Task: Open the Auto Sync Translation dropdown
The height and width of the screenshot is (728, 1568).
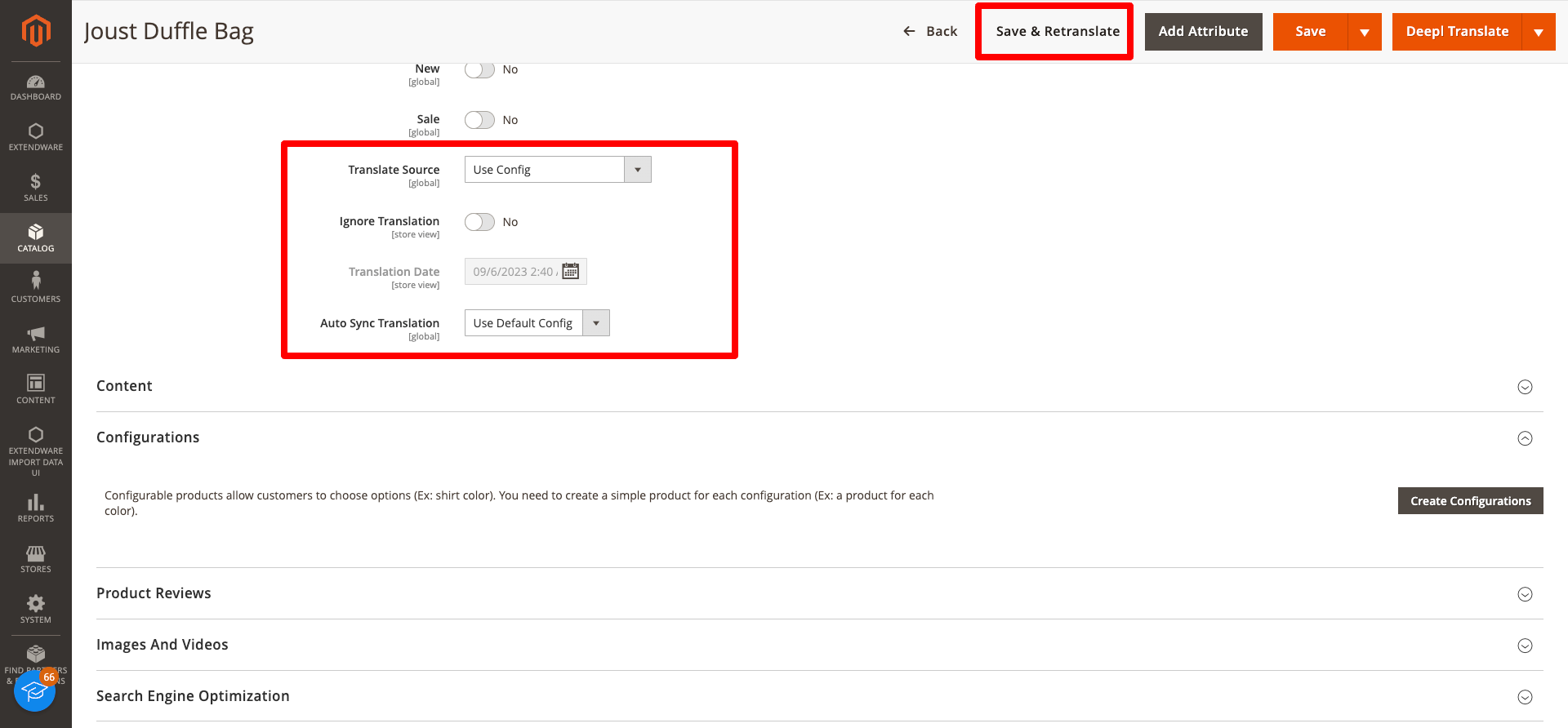Action: 537,323
